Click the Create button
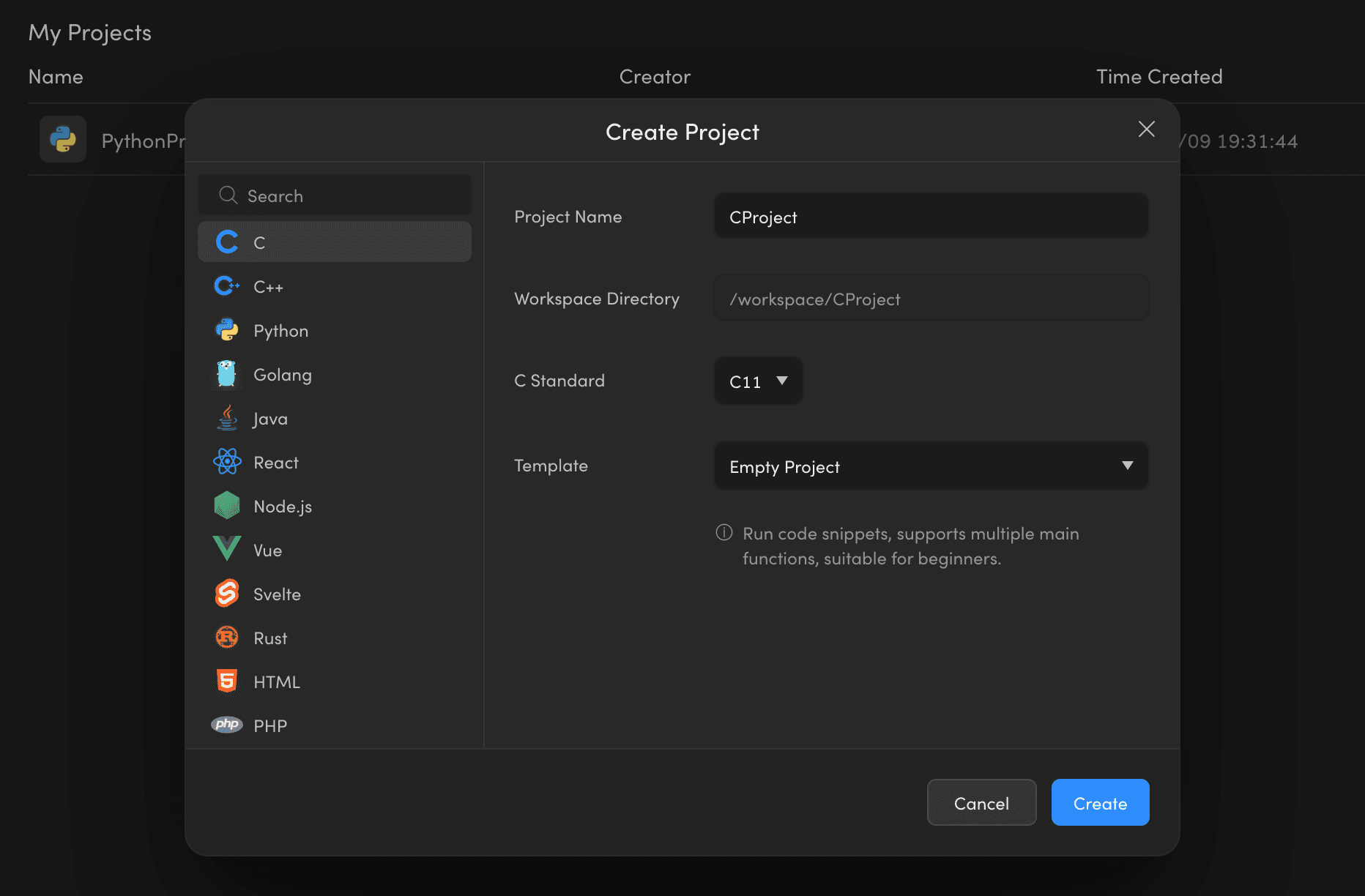Image resolution: width=1365 pixels, height=896 pixels. tap(1100, 802)
